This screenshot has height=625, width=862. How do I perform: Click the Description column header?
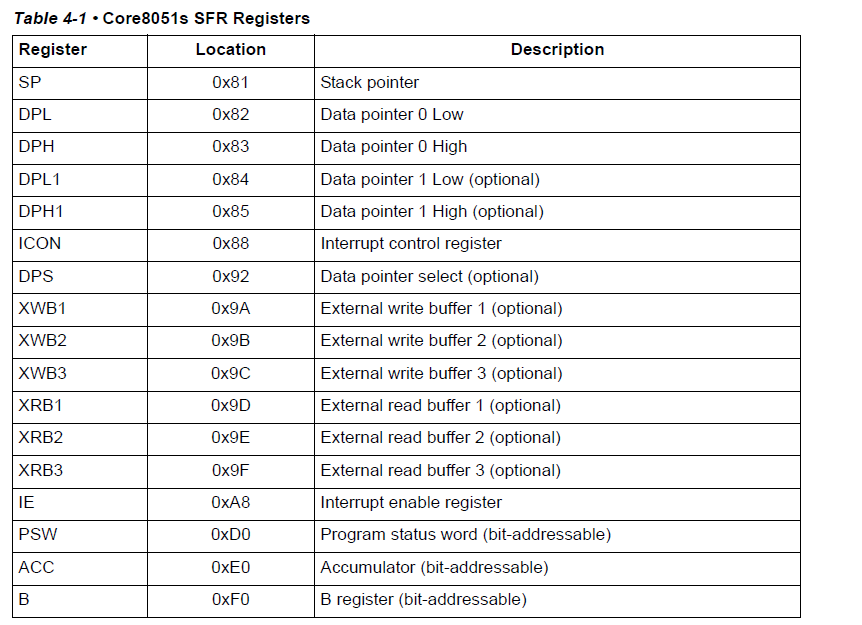tap(557, 50)
